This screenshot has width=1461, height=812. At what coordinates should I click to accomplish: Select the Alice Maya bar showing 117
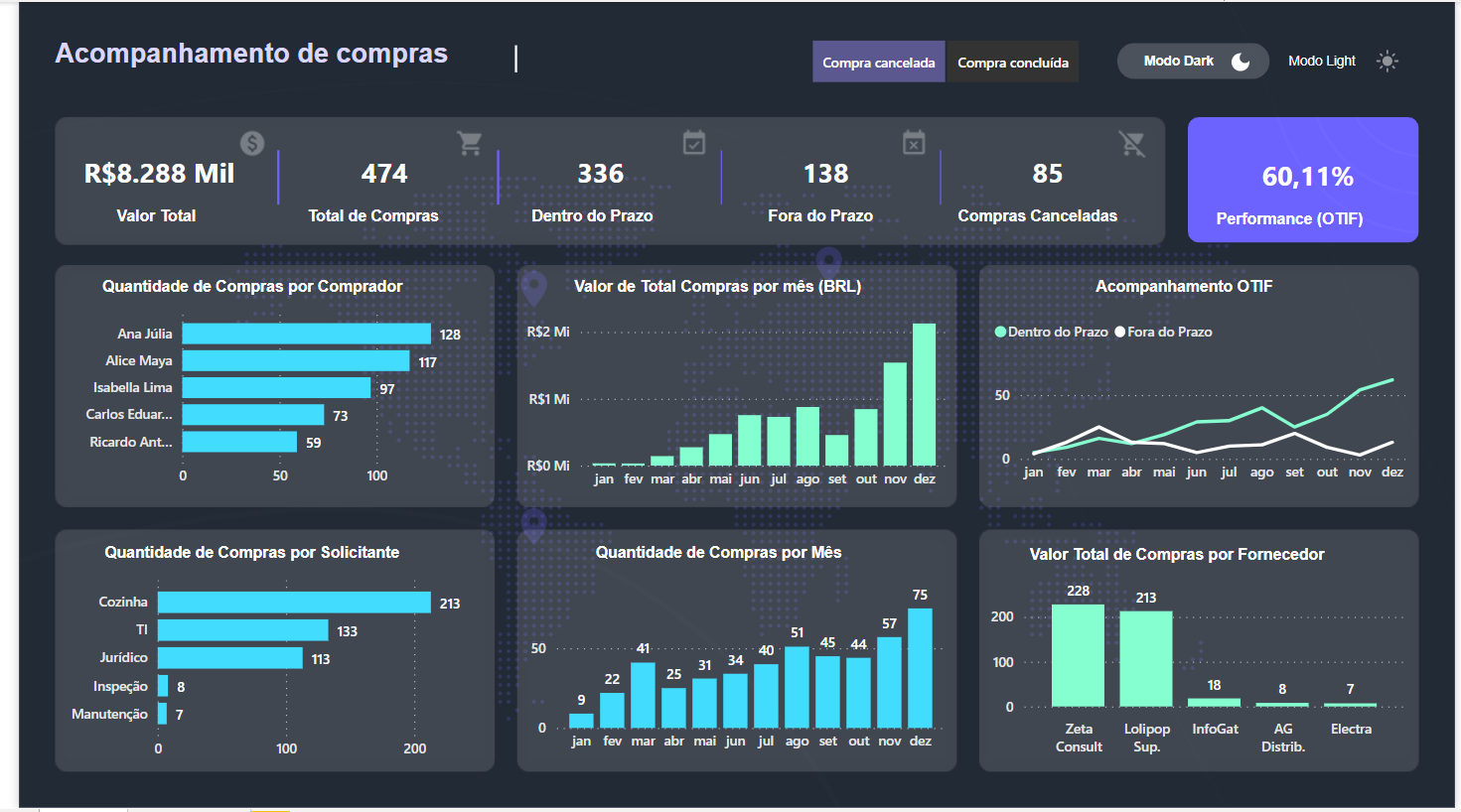pos(296,360)
